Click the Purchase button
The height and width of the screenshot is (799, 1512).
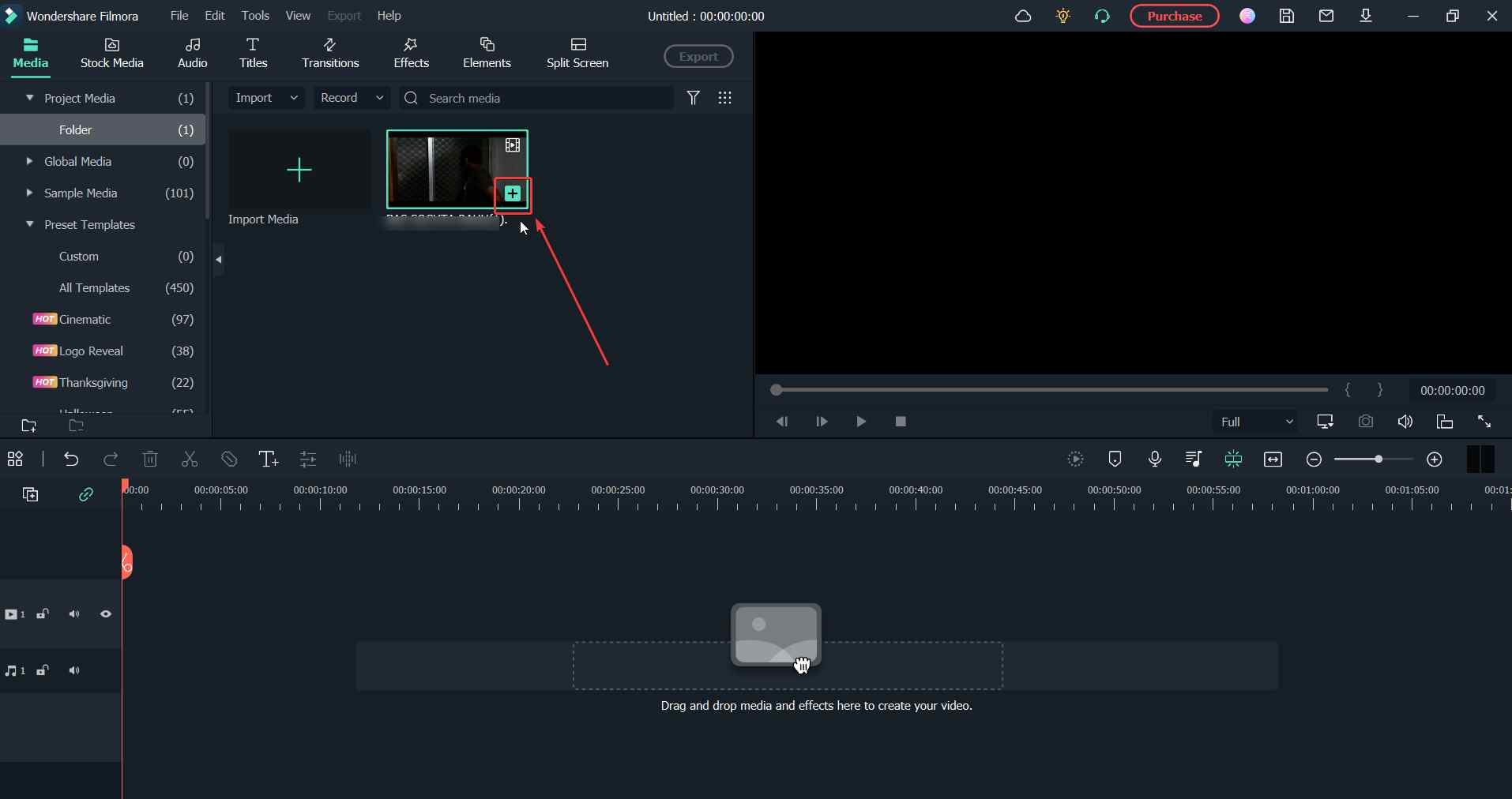[x=1175, y=16]
